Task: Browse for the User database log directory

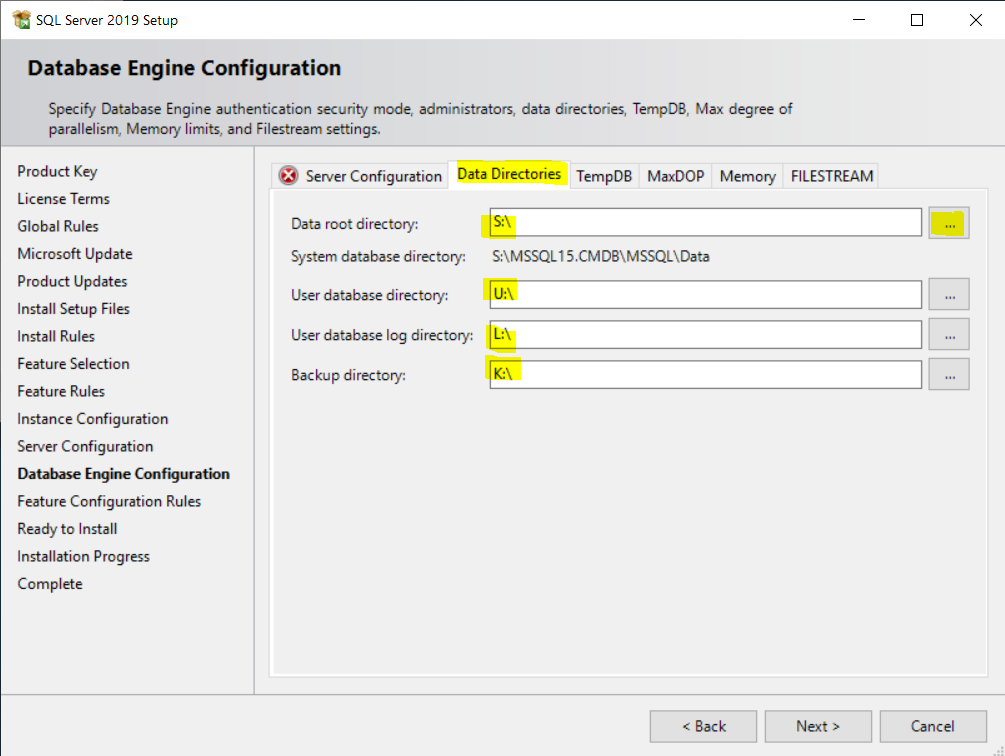Action: pyautogui.click(x=949, y=334)
